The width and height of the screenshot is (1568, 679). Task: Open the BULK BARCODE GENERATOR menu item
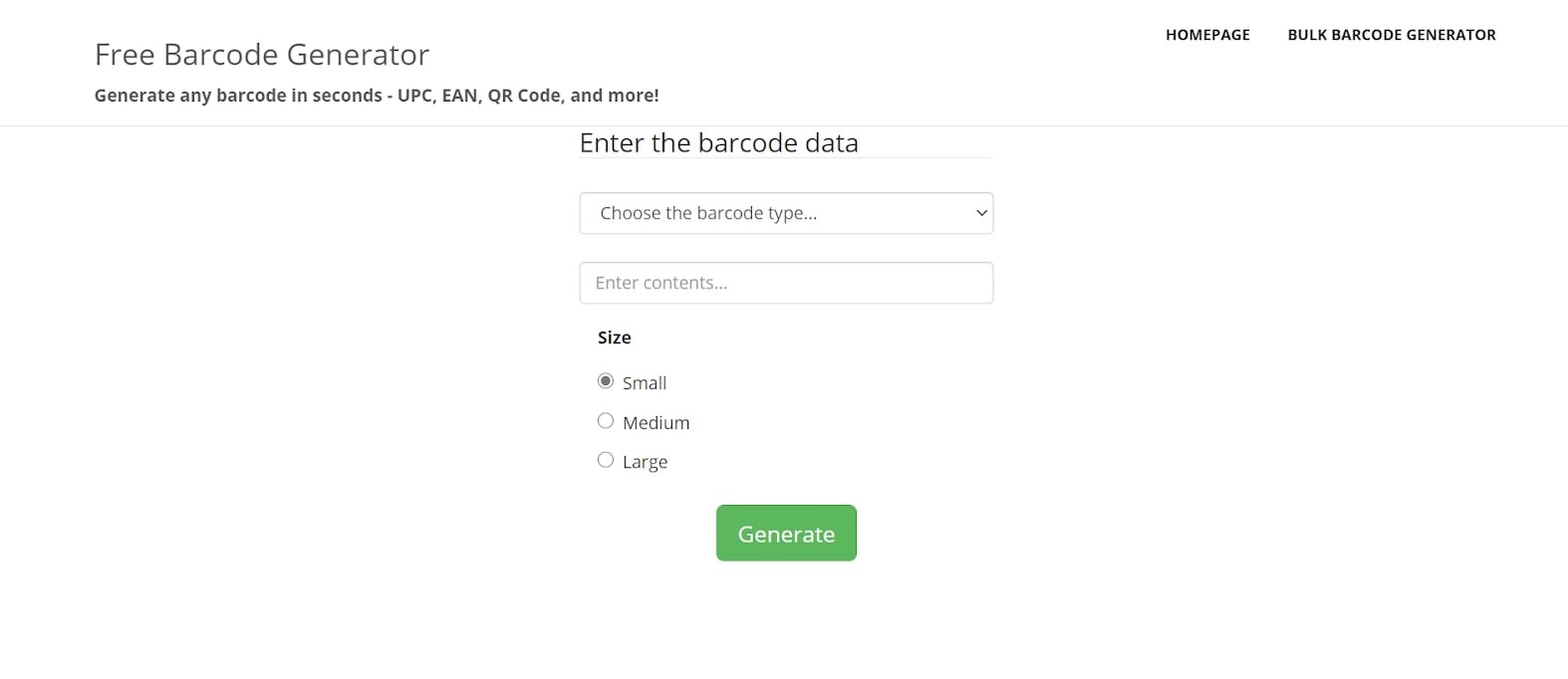tap(1391, 35)
